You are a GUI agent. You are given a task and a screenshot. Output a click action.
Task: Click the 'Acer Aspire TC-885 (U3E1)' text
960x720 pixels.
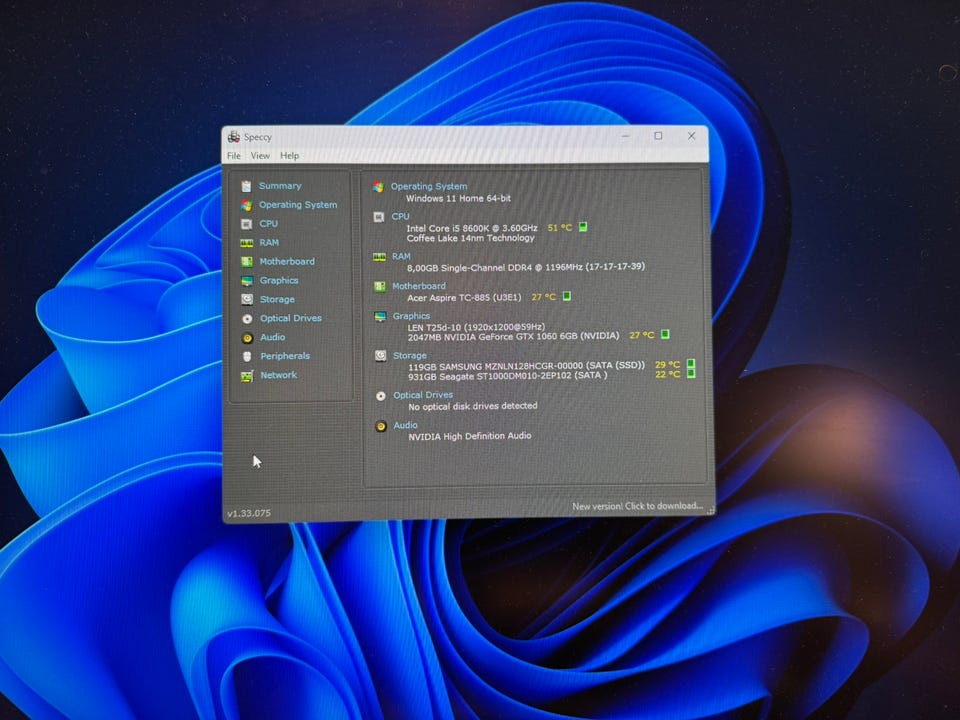pyautogui.click(x=464, y=298)
